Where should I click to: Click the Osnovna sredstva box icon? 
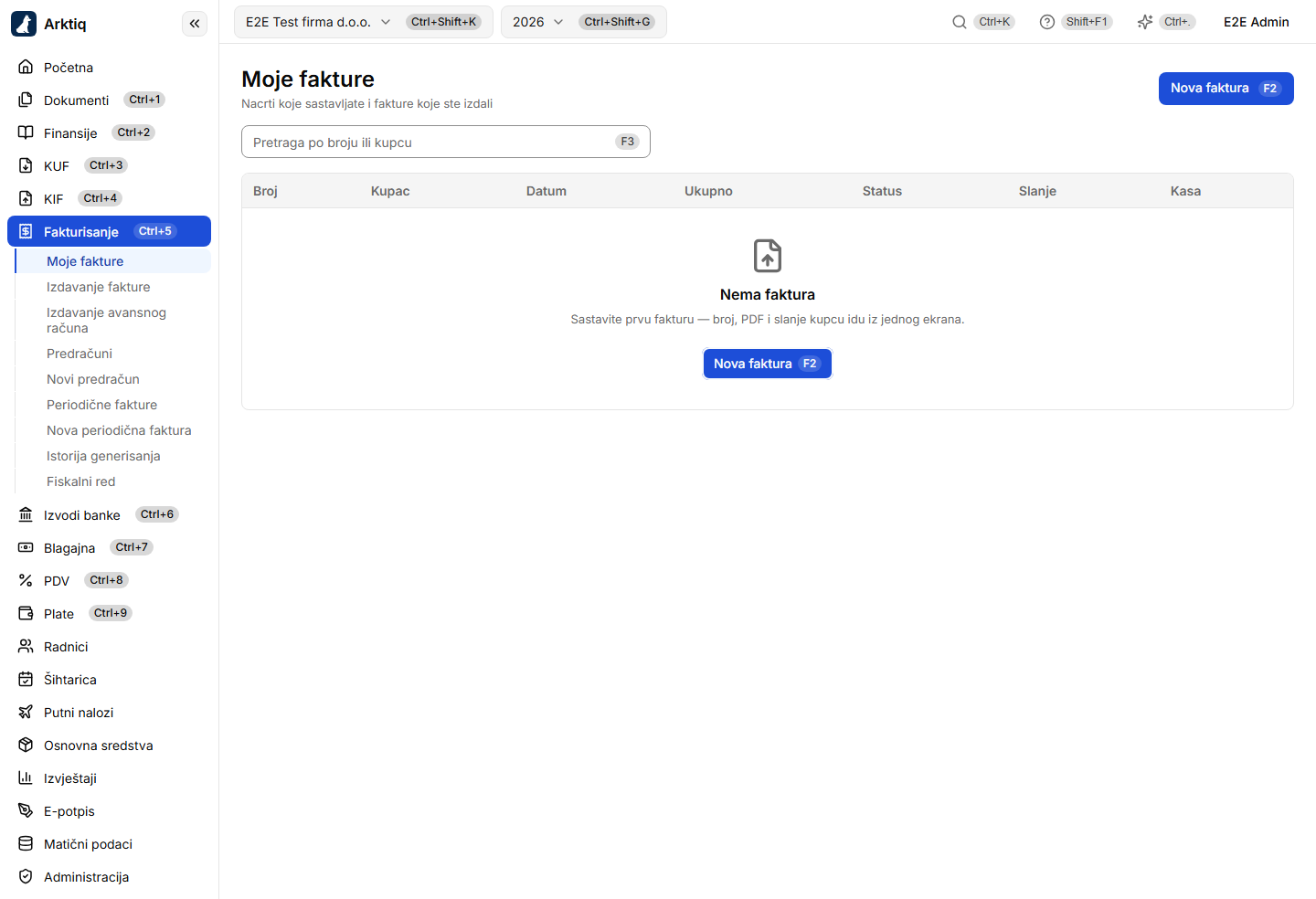(x=26, y=745)
